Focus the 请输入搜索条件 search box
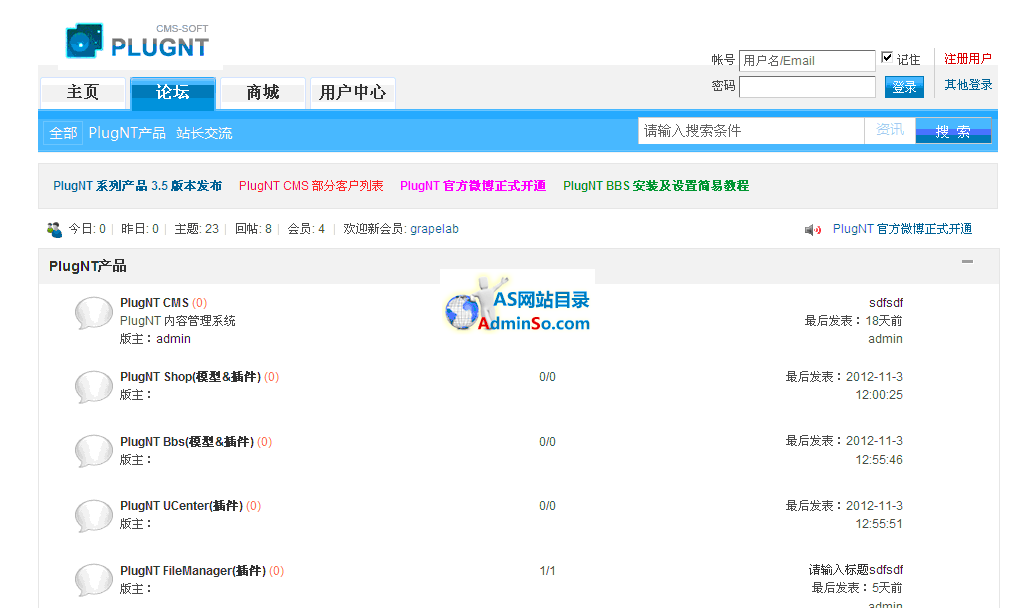Viewport: 1036px width, 608px height. (x=751, y=131)
